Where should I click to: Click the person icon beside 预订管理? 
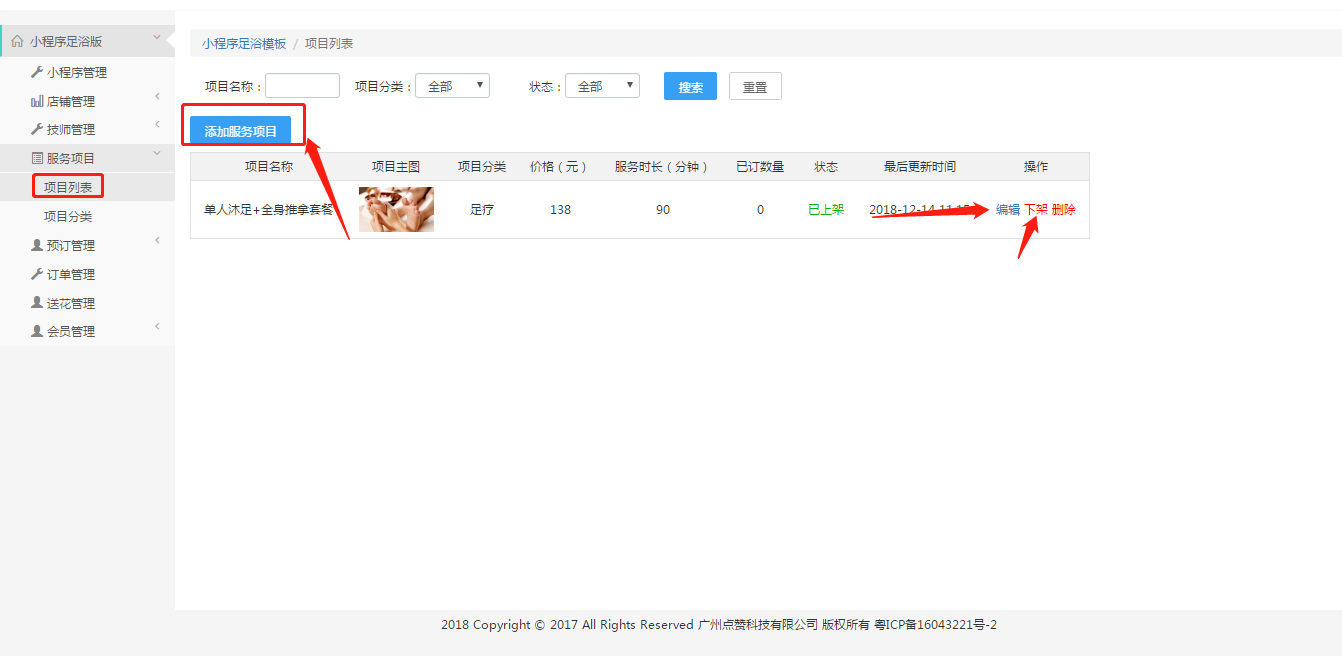click(37, 245)
